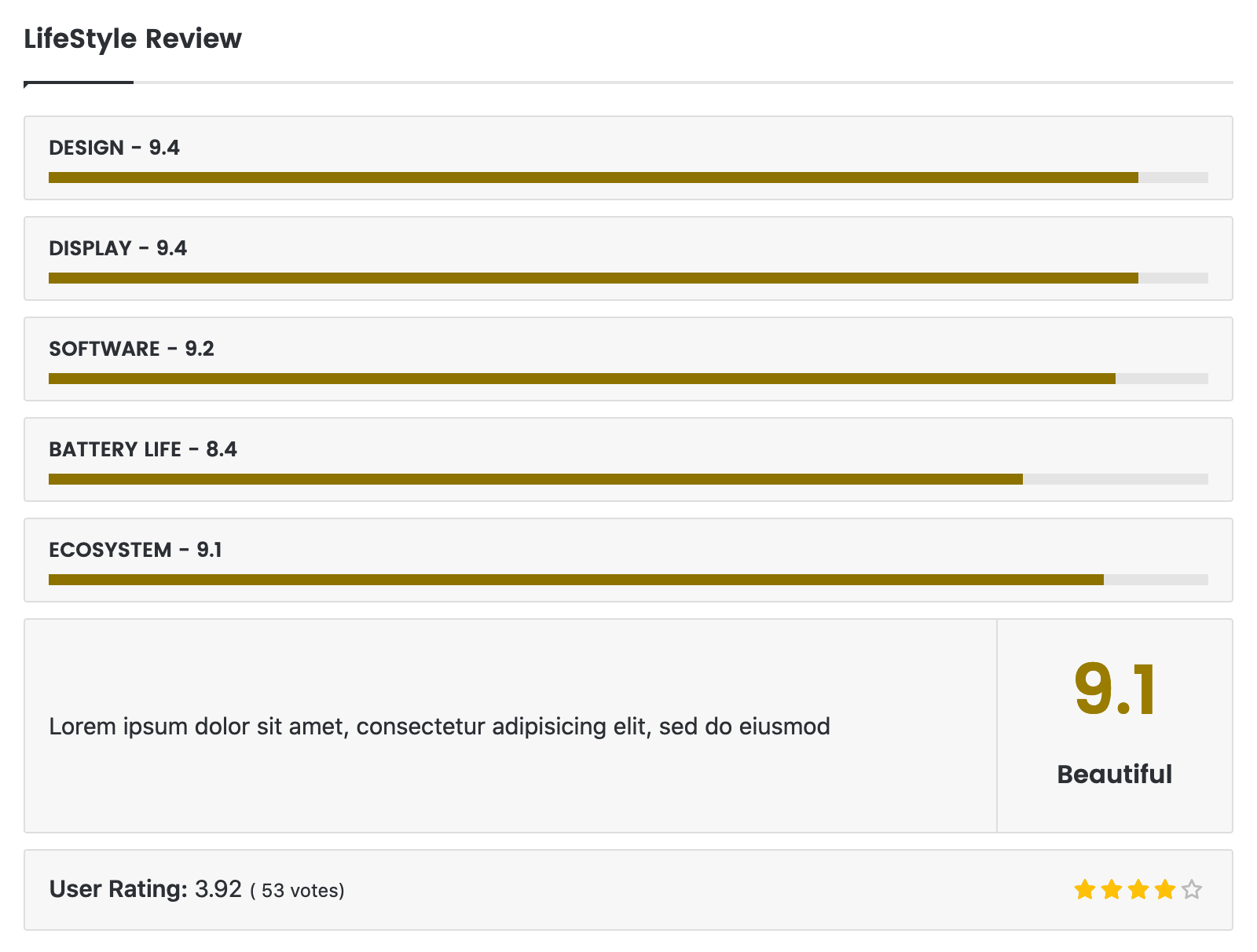Click the DISPLAY - 9.4 label

(118, 248)
